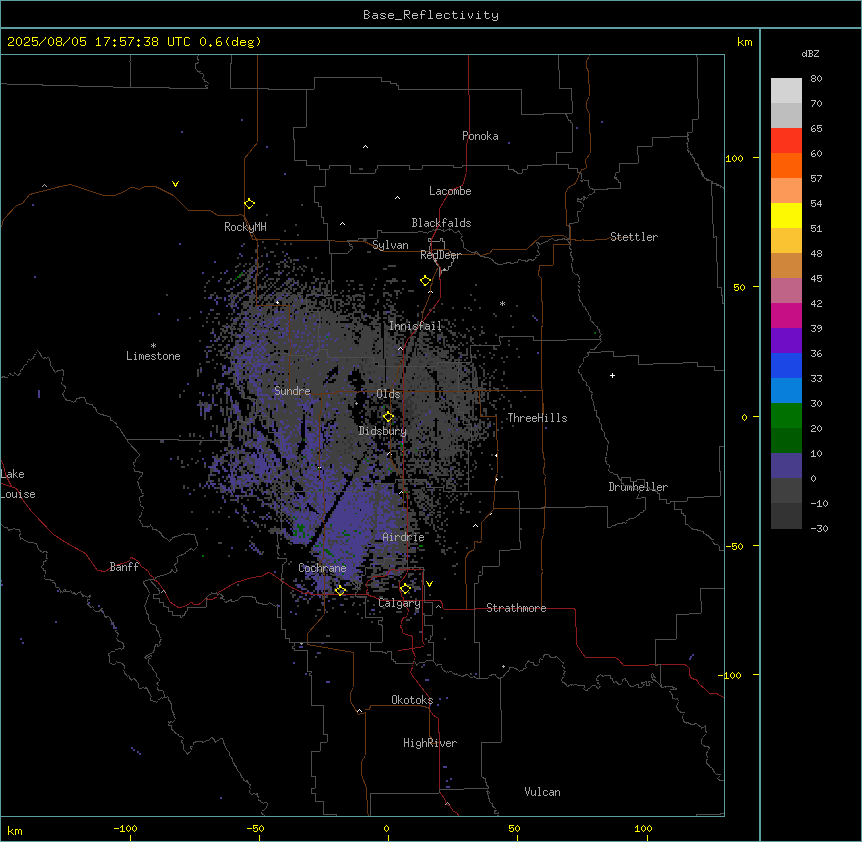Viewport: 862px width, 842px height.
Task: Click the Airdrie label
Action: tap(403, 537)
